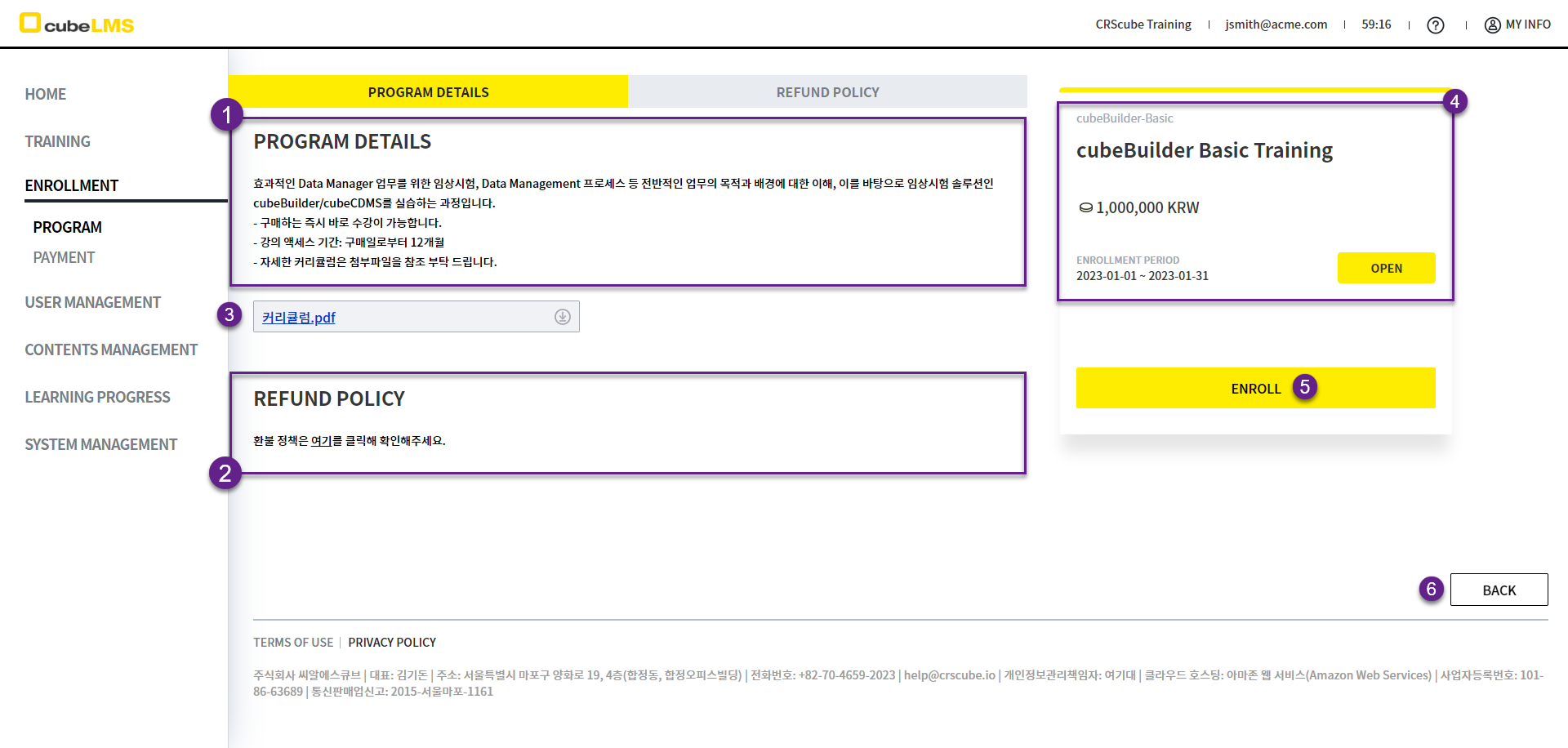The width and height of the screenshot is (1568, 748).
Task: Switch to the REFUND POLICY tab
Action: [827, 92]
